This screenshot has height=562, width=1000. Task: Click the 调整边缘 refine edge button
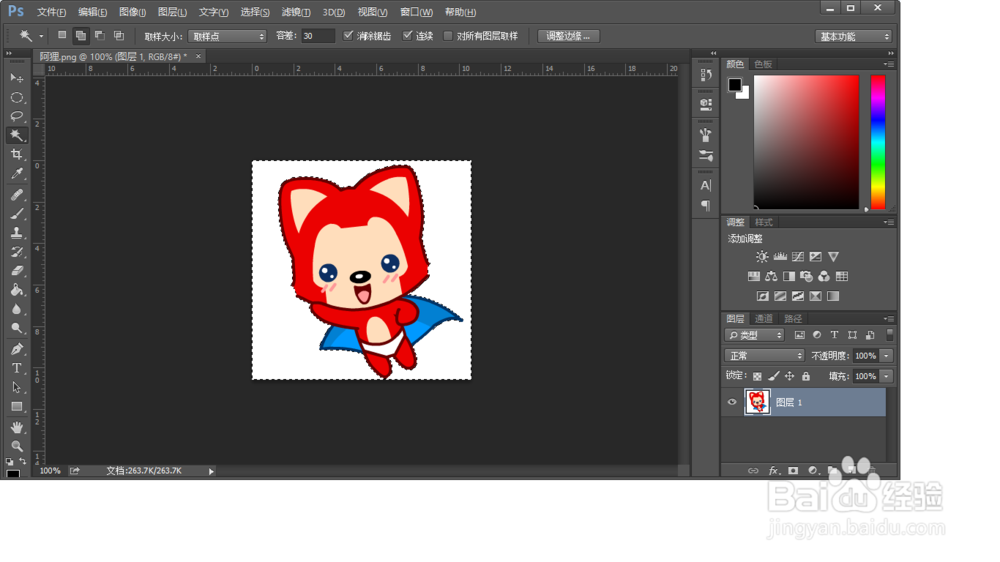[x=568, y=36]
